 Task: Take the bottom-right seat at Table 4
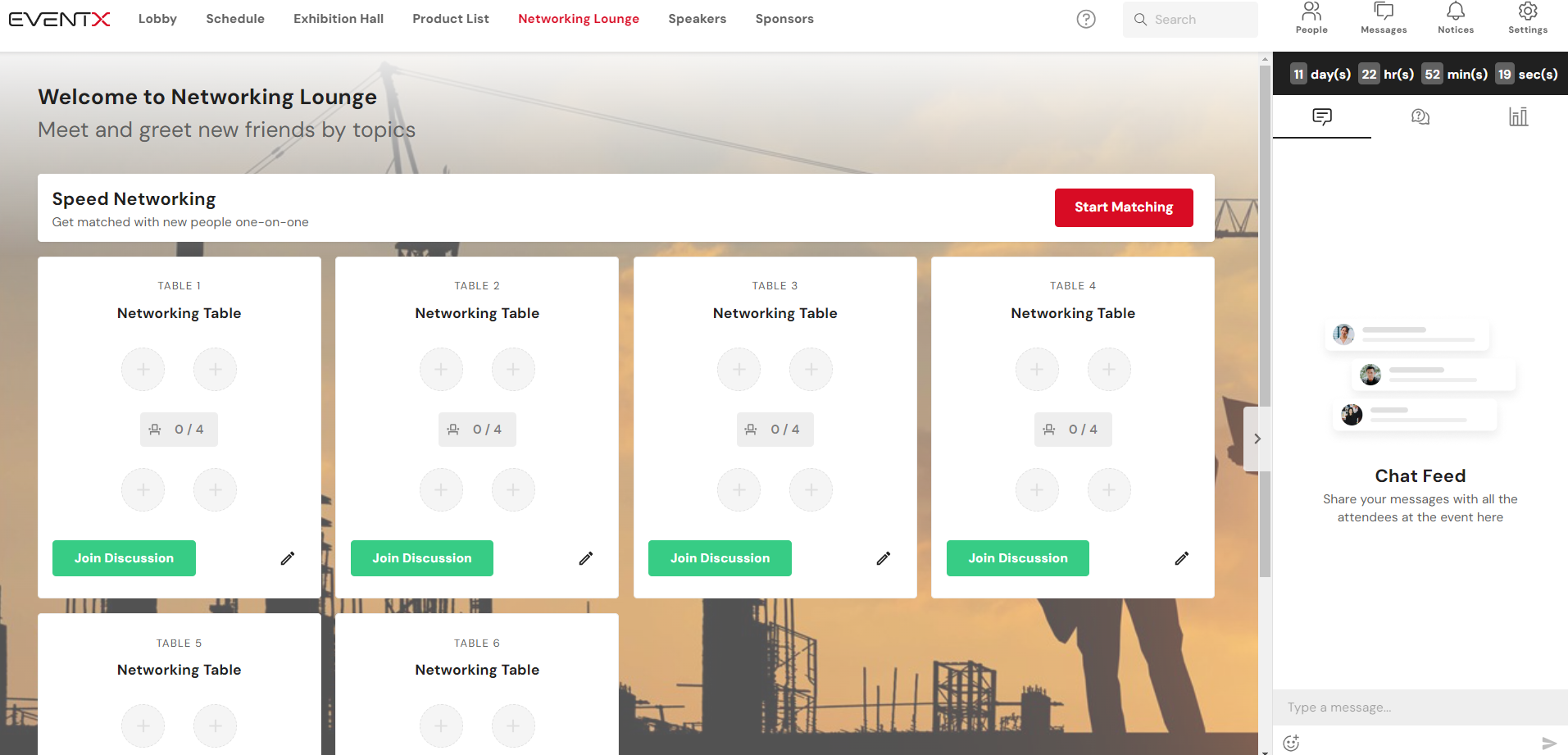[1109, 490]
